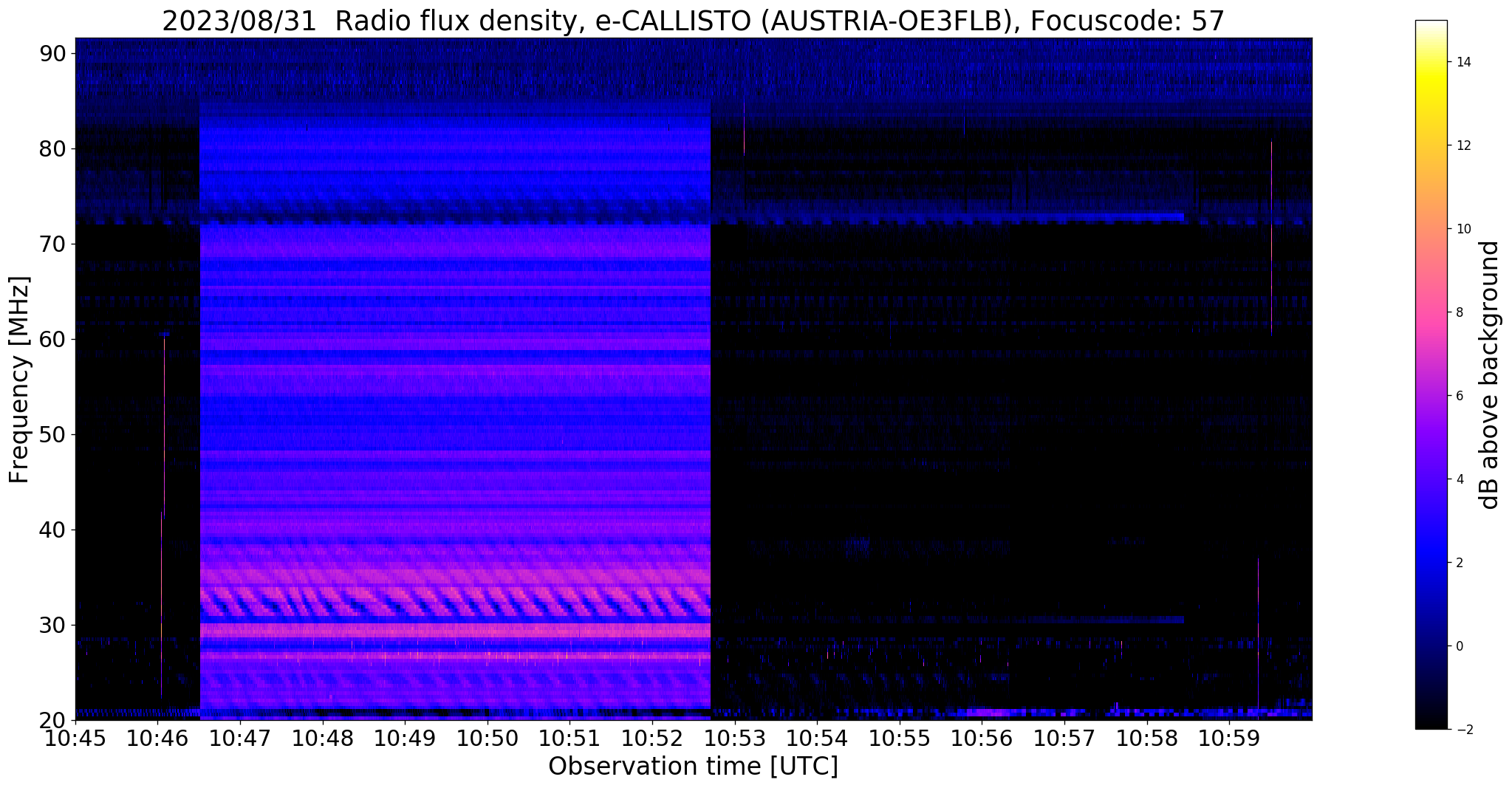The height and width of the screenshot is (788, 1512).
Task: Click the 20 MHz frequency tick label
Action: pyautogui.click(x=53, y=720)
